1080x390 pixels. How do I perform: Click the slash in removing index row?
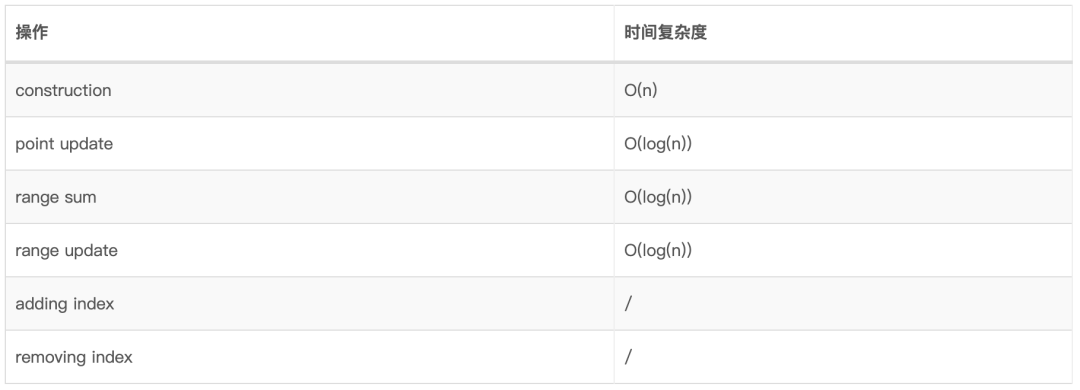[628, 357]
